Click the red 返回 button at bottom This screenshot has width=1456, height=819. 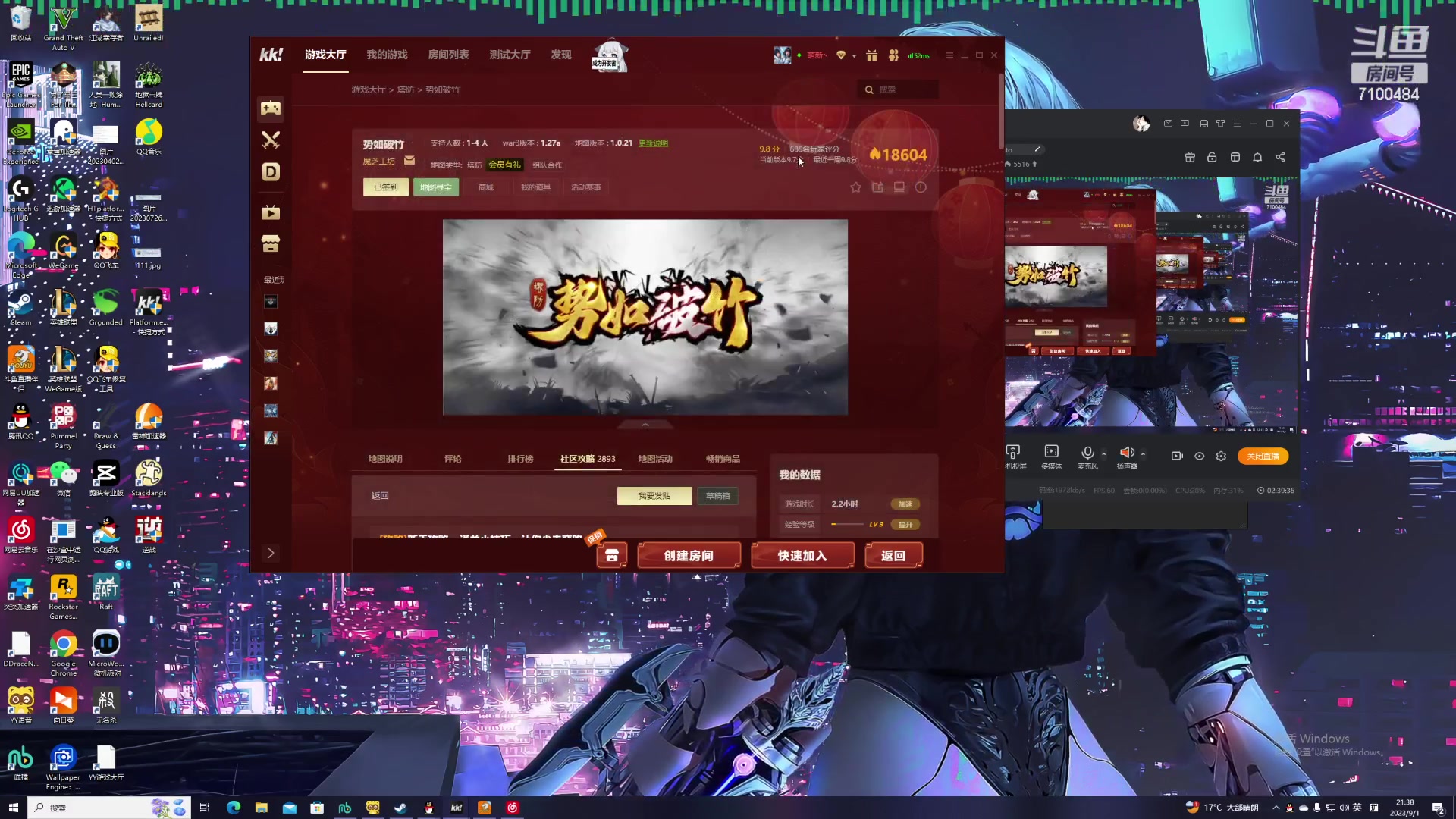(893, 556)
